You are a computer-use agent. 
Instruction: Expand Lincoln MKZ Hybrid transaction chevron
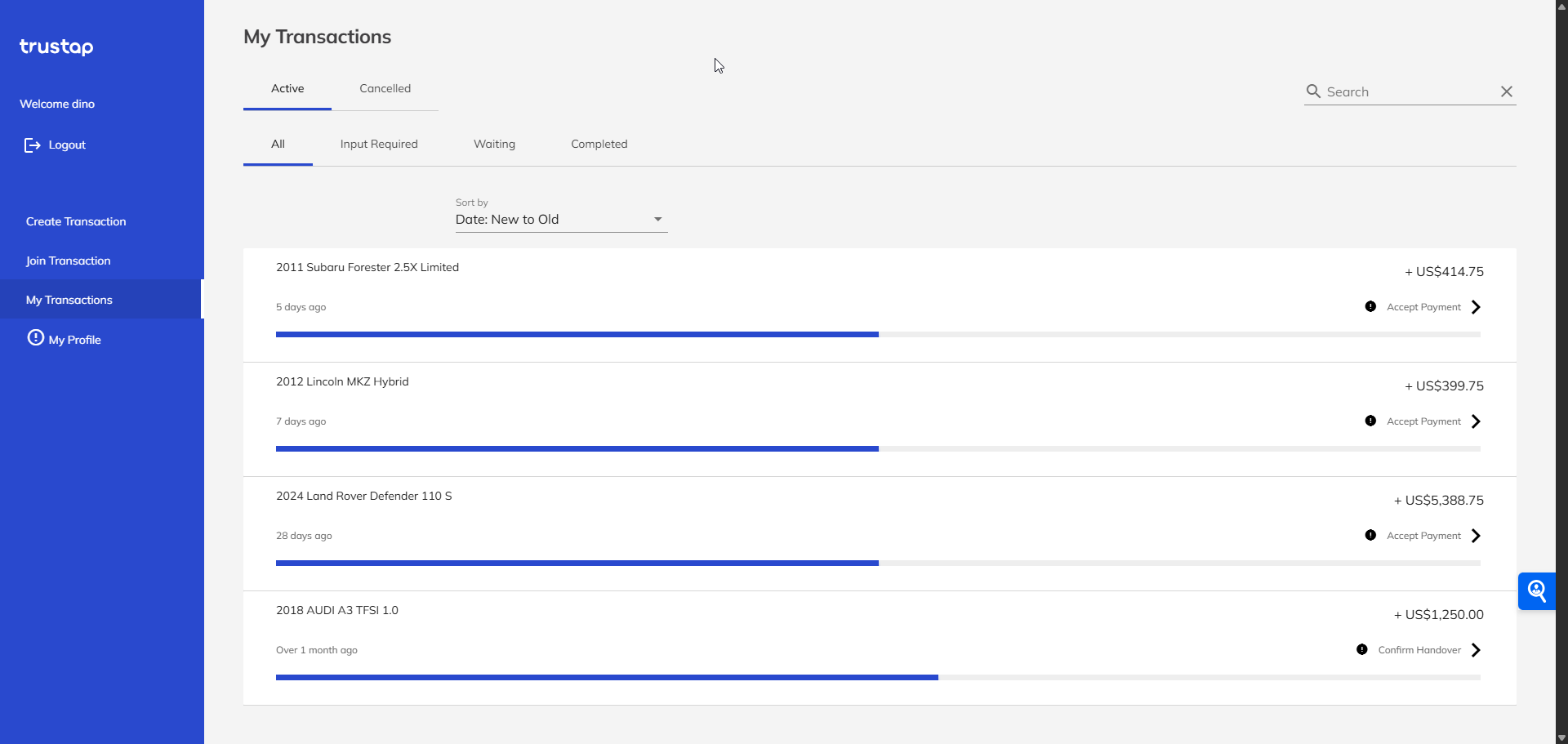[x=1476, y=421]
